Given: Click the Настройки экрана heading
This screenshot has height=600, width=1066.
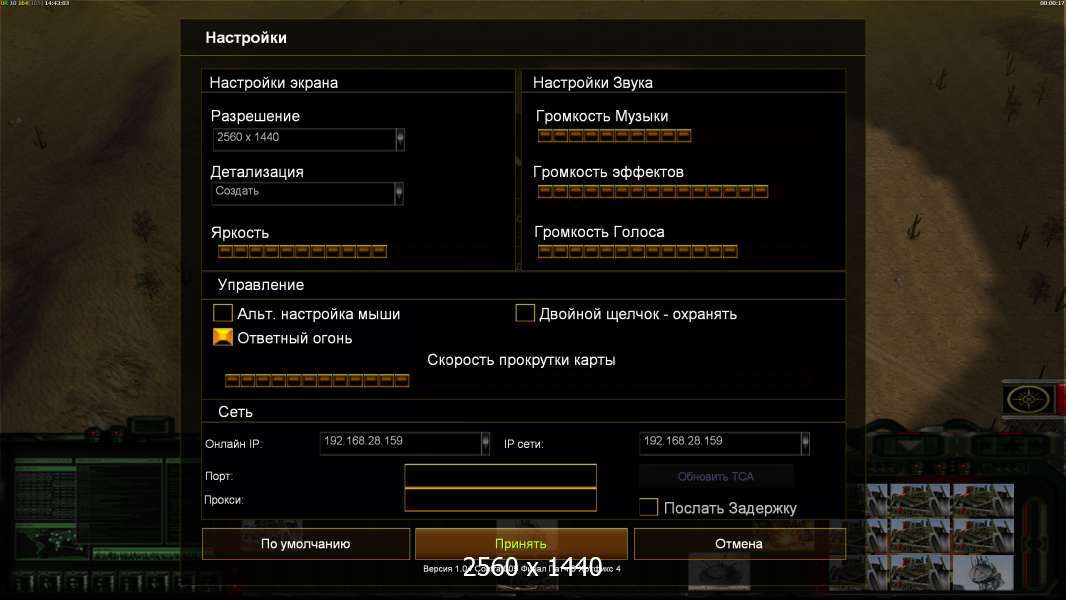Looking at the screenshot, I should pyautogui.click(x=273, y=83).
